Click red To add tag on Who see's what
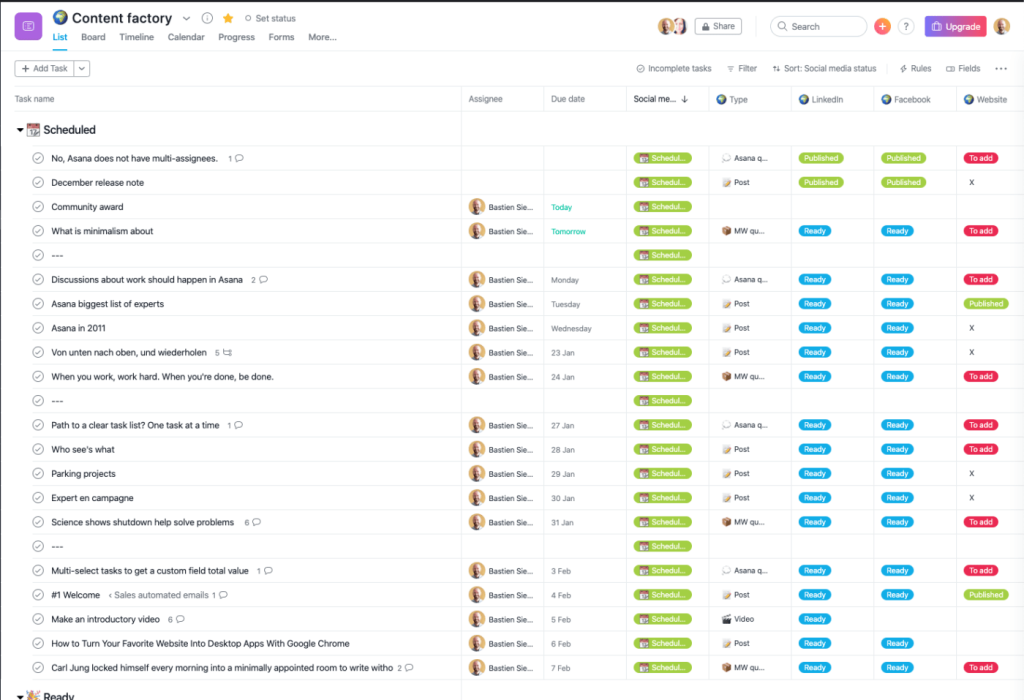The image size is (1024, 700). pos(980,450)
